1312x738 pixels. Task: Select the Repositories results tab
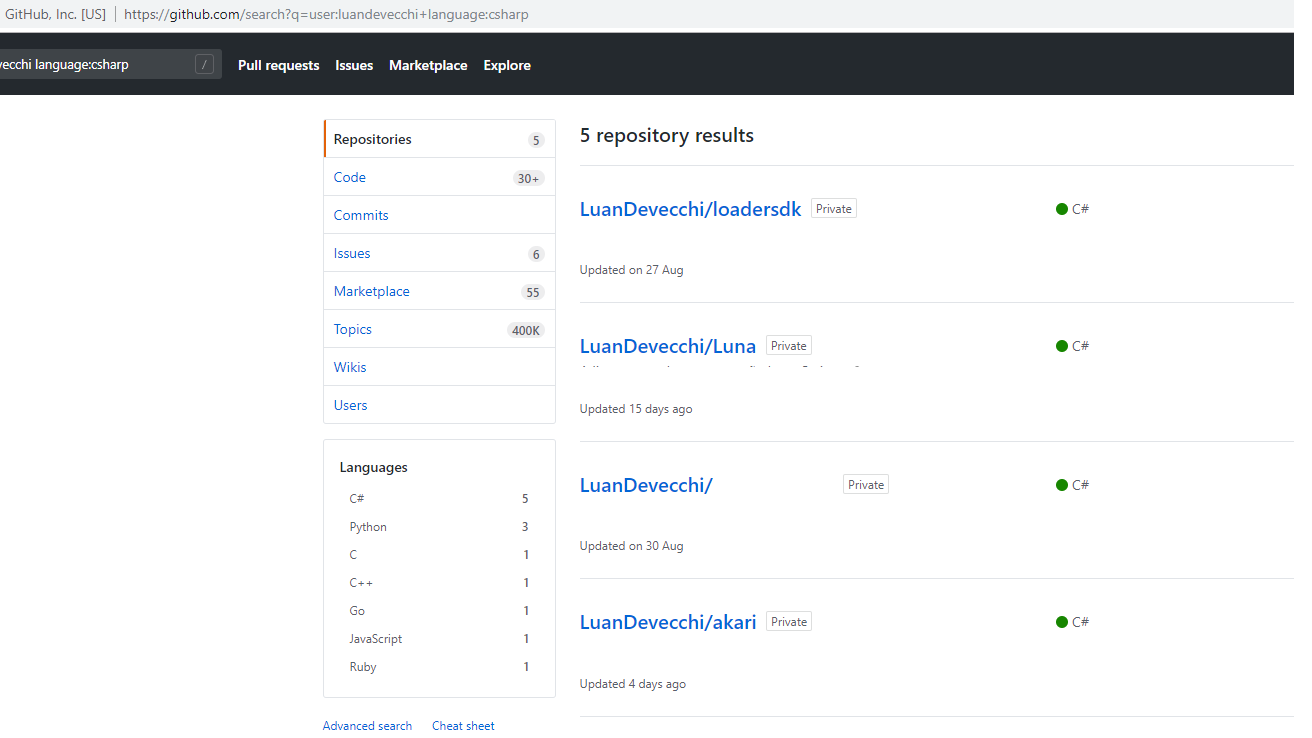439,139
